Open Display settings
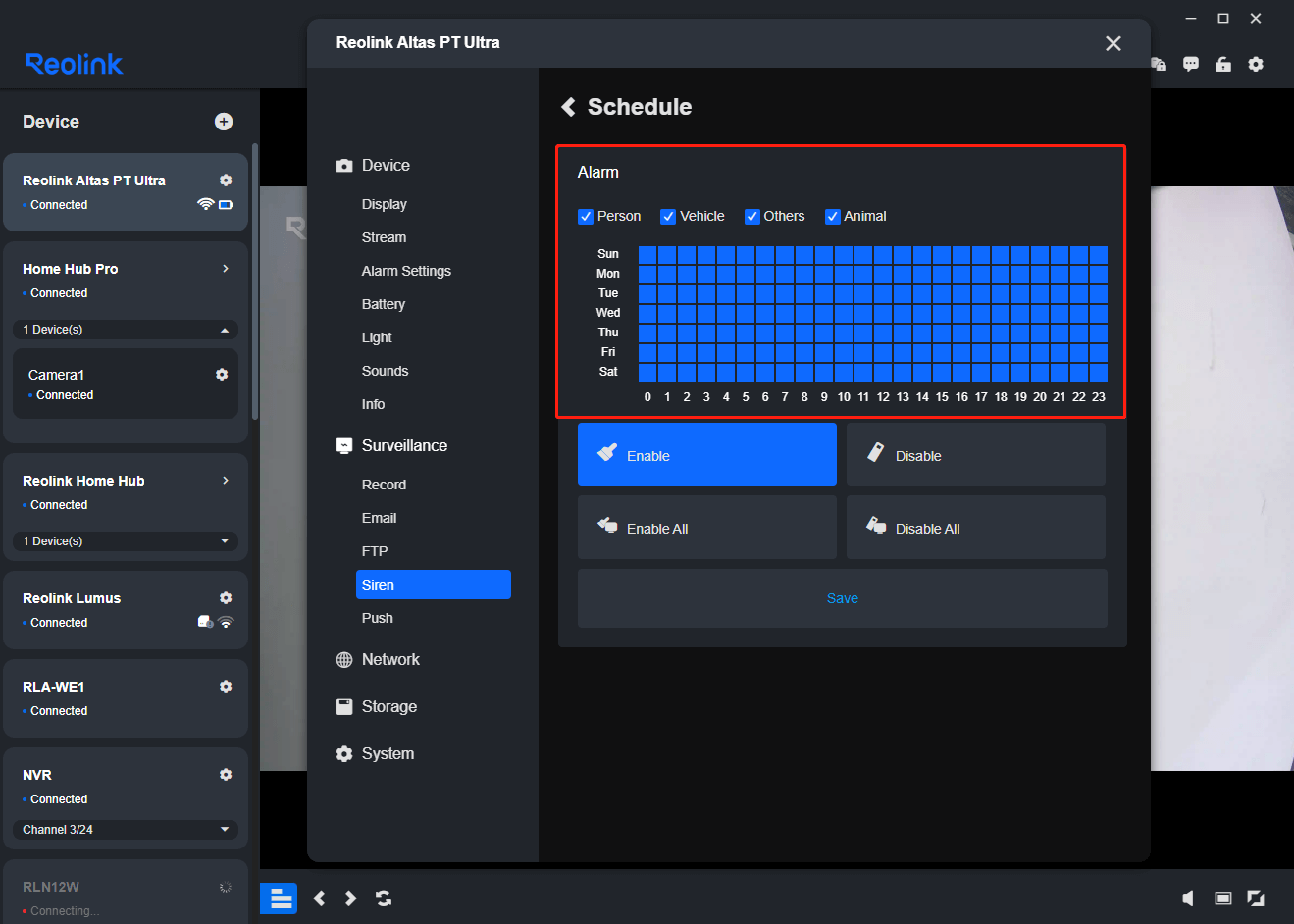This screenshot has height=924, width=1294. [384, 204]
